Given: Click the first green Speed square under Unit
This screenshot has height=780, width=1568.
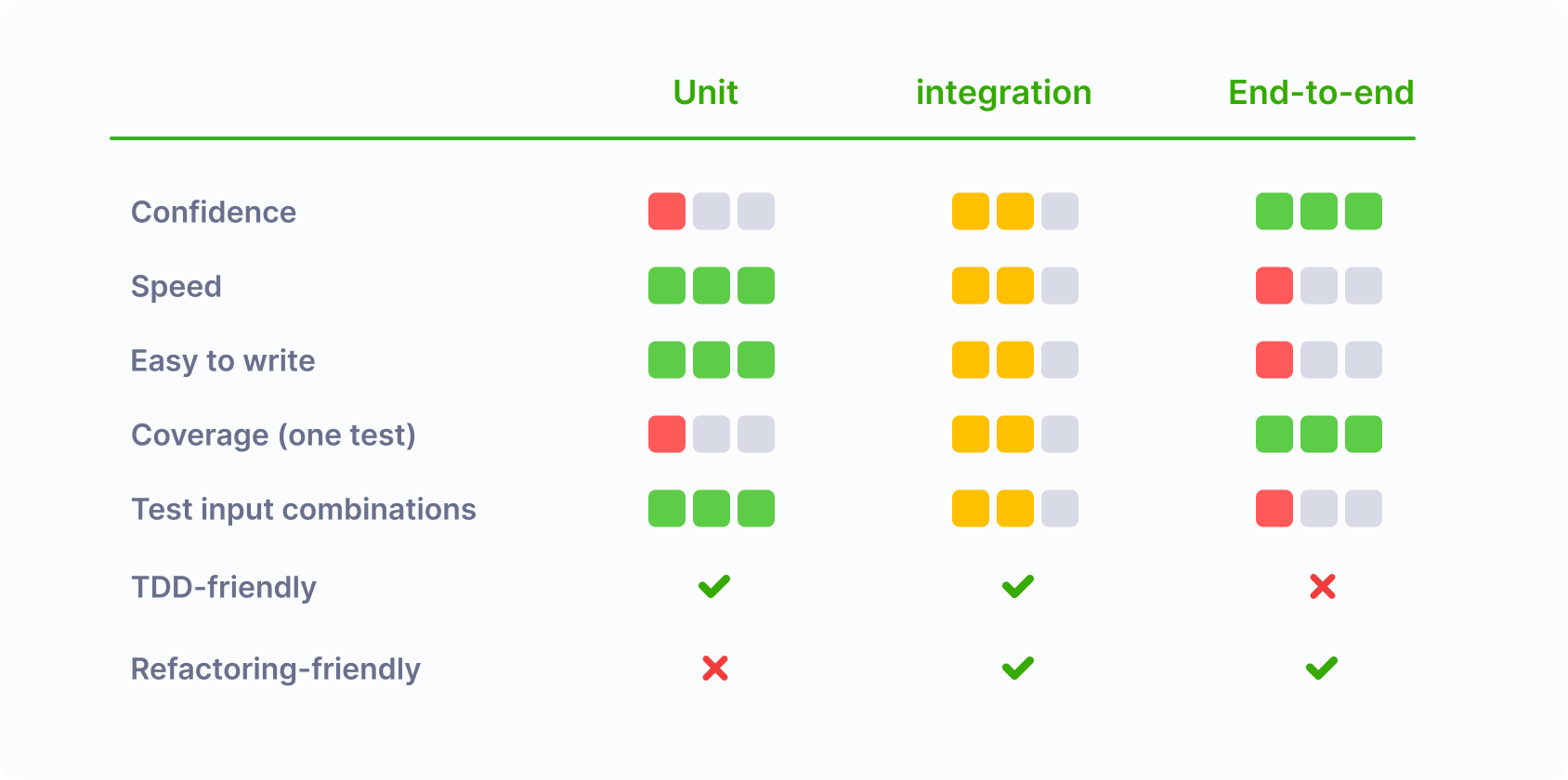Looking at the screenshot, I should click(x=667, y=285).
